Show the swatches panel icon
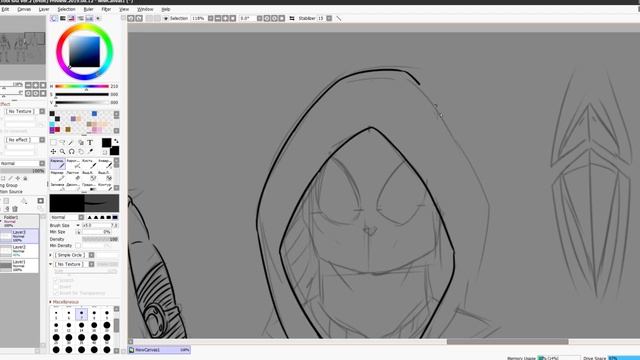 89,18
